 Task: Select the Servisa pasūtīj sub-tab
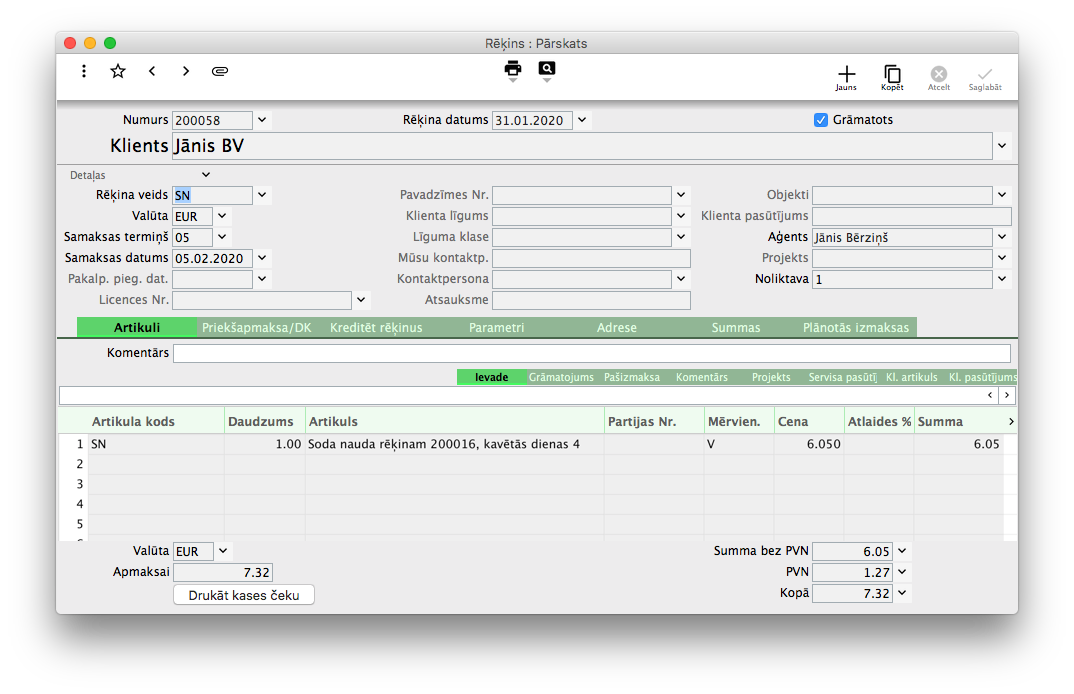point(842,377)
